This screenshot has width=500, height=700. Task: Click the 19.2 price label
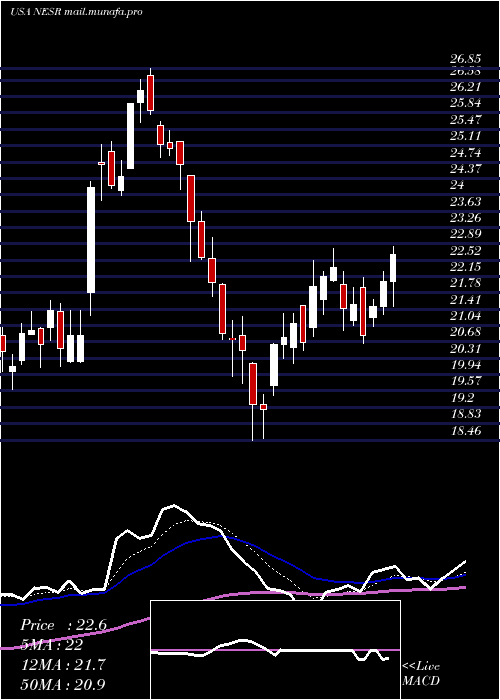click(461, 398)
